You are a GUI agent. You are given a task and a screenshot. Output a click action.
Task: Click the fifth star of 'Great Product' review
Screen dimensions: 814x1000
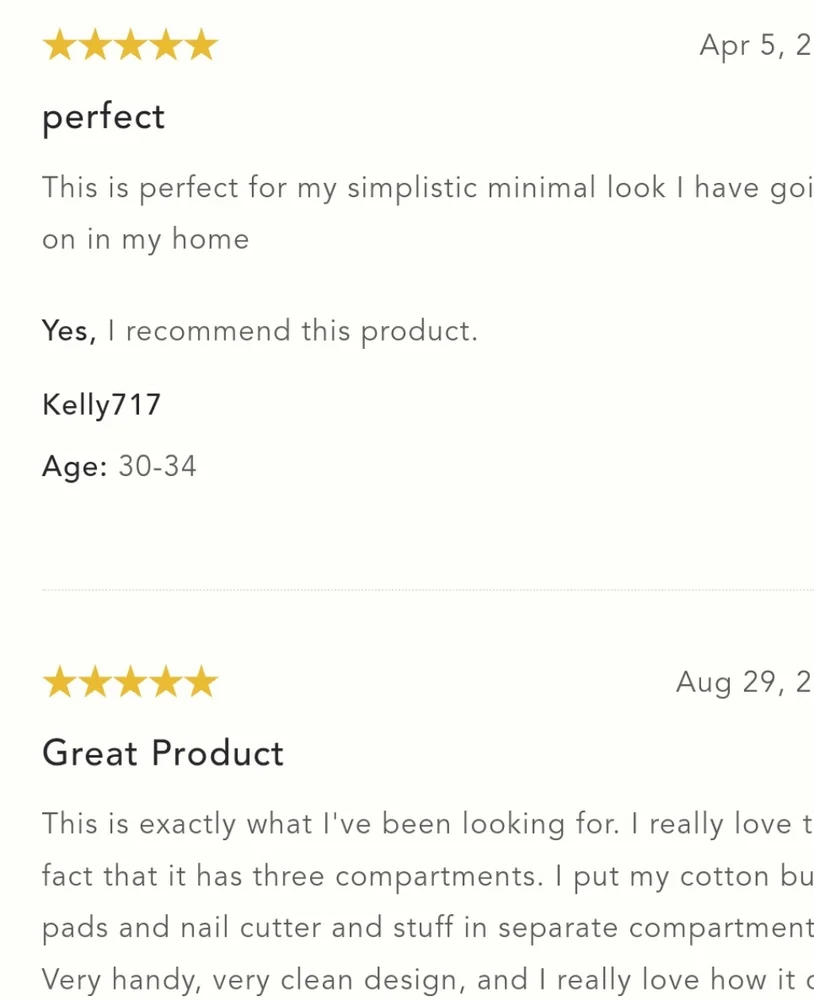coord(202,682)
